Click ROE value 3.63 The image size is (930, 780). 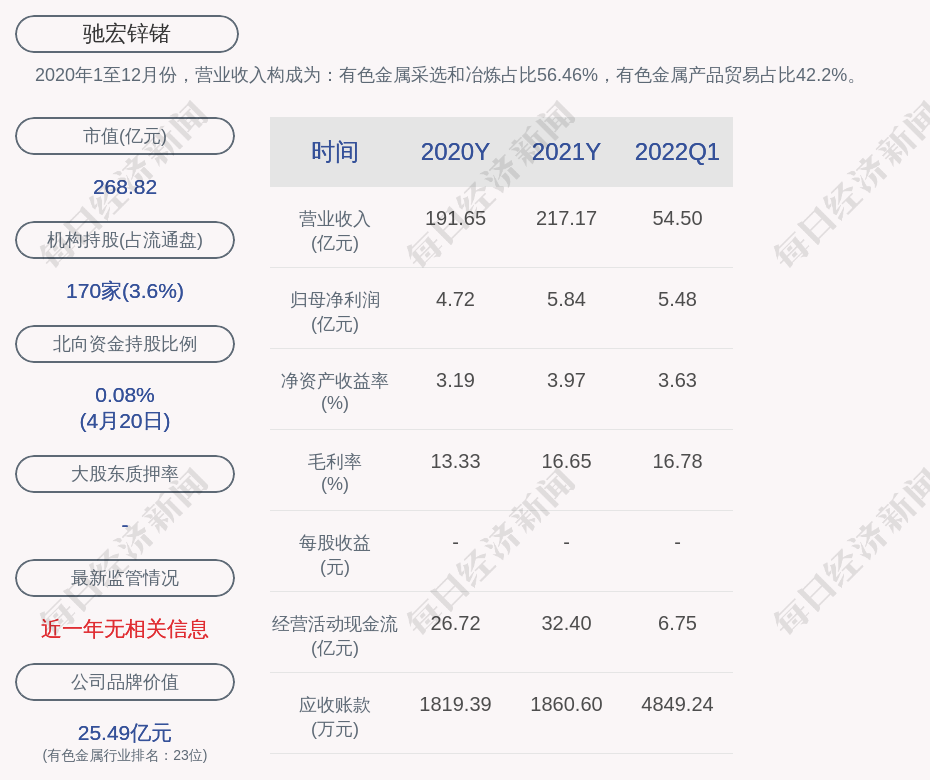pyautogui.click(x=677, y=380)
